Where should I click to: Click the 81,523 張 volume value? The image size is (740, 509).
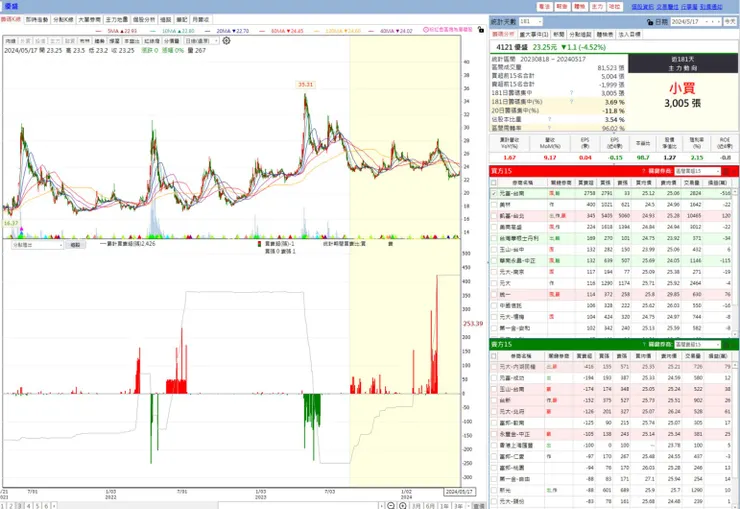tap(611, 68)
